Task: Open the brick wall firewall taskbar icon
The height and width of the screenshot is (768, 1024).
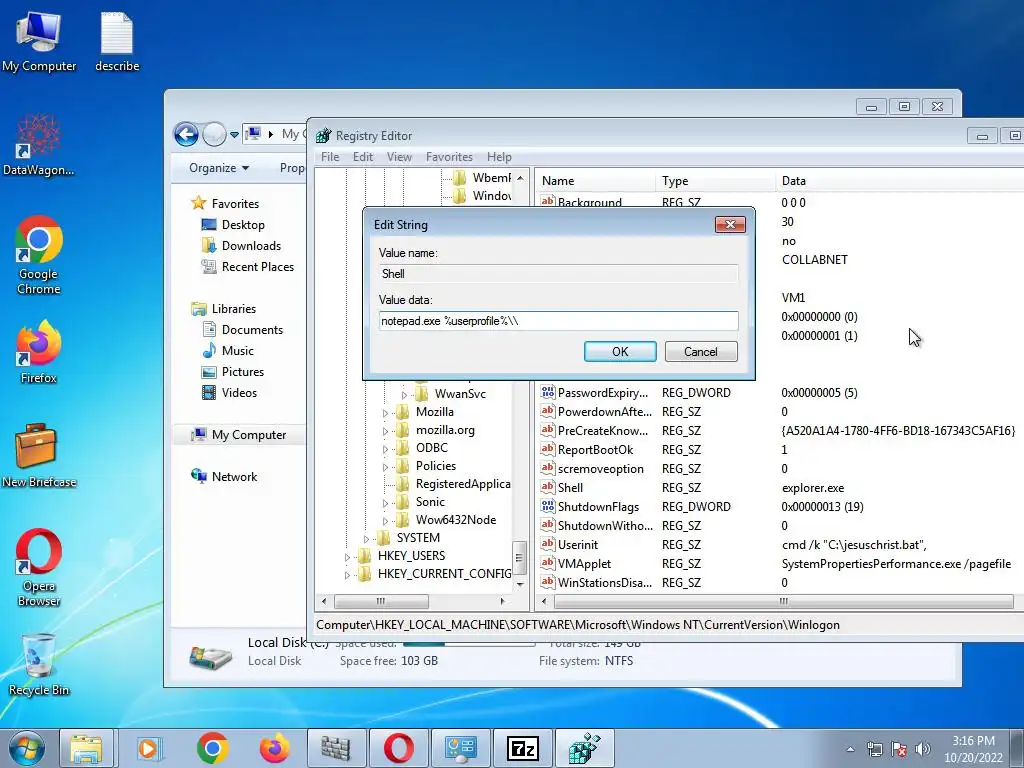Action: [336, 748]
